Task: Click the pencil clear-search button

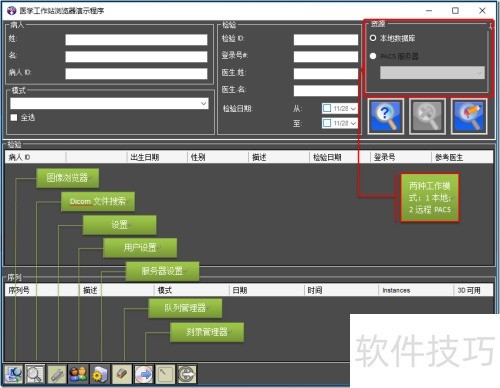Action: pos(469,116)
